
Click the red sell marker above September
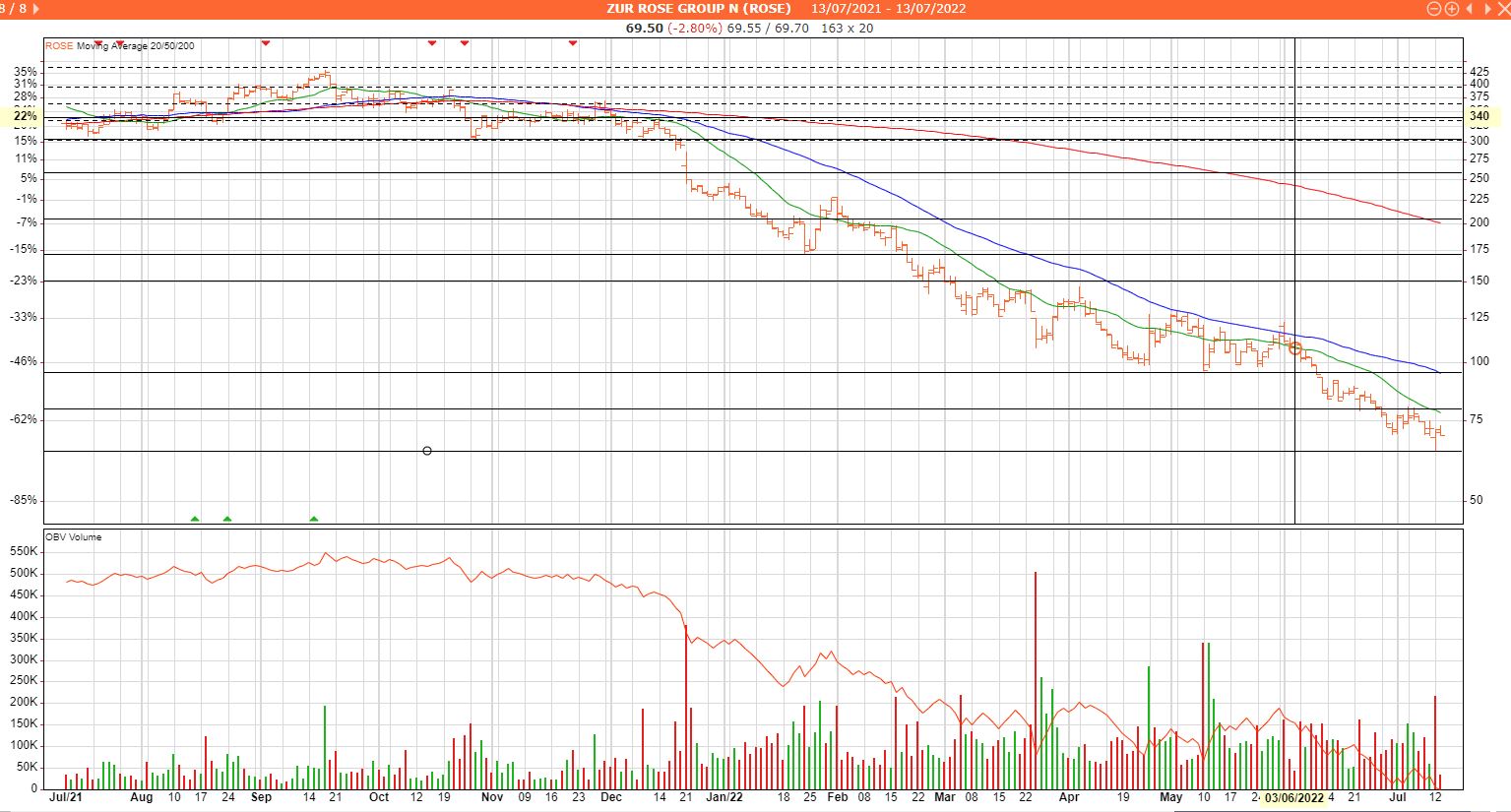[x=265, y=42]
